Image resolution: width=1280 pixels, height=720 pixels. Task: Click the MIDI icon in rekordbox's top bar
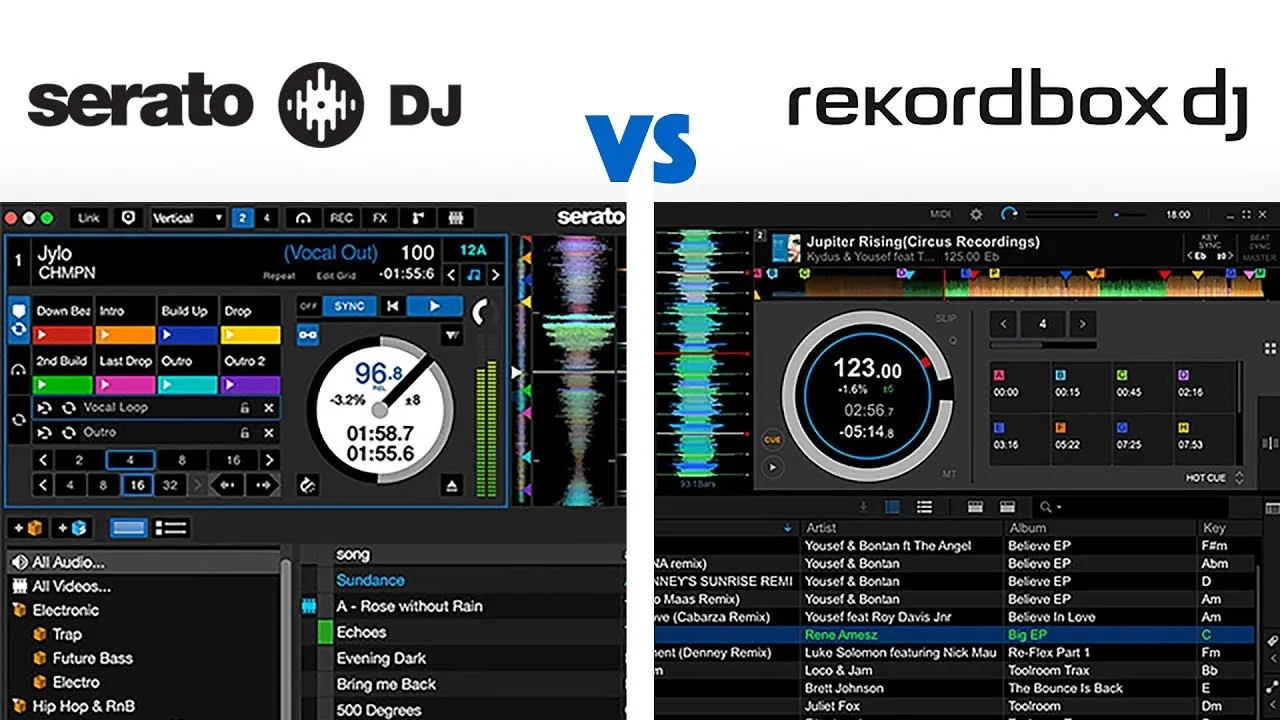(938, 215)
